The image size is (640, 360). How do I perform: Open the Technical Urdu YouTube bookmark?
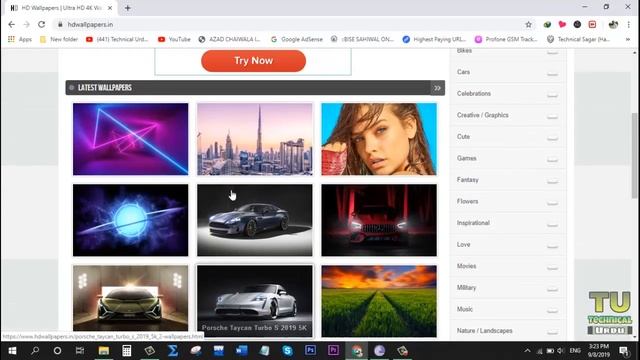(x=117, y=39)
